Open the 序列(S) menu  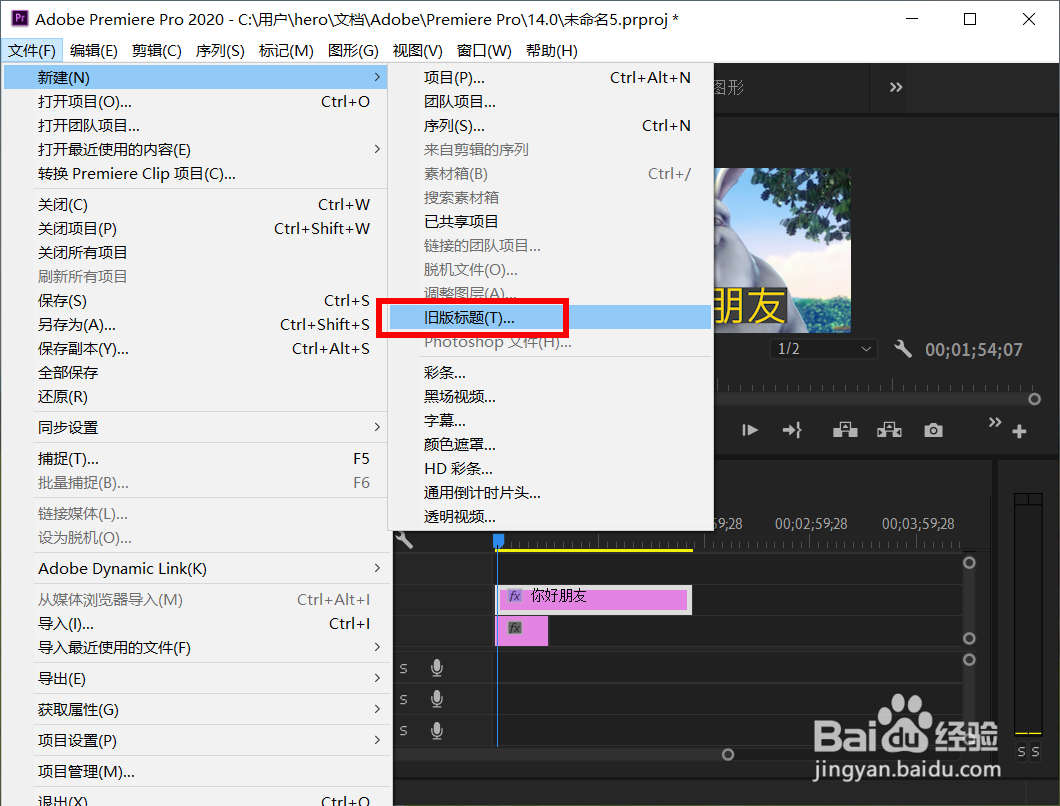(x=220, y=51)
